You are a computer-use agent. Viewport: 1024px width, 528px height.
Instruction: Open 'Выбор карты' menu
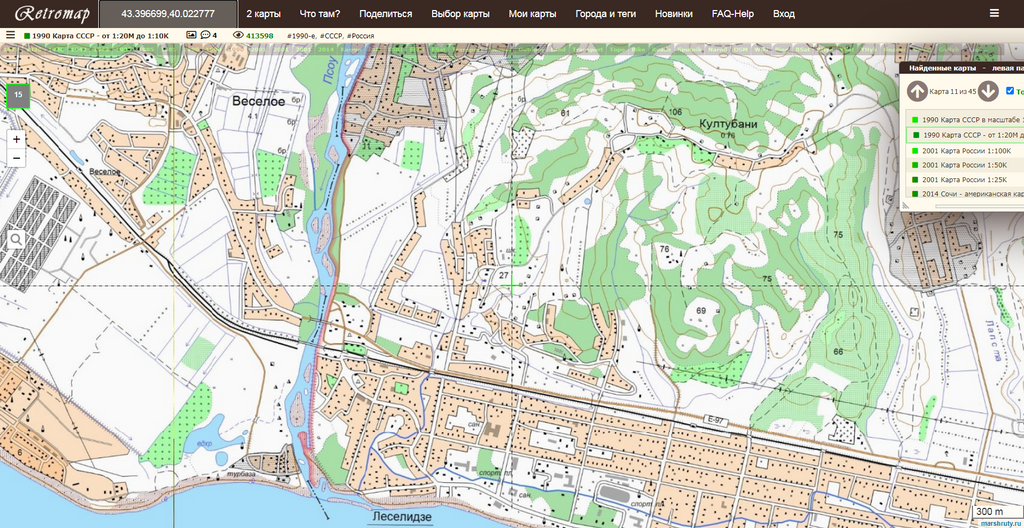click(460, 13)
